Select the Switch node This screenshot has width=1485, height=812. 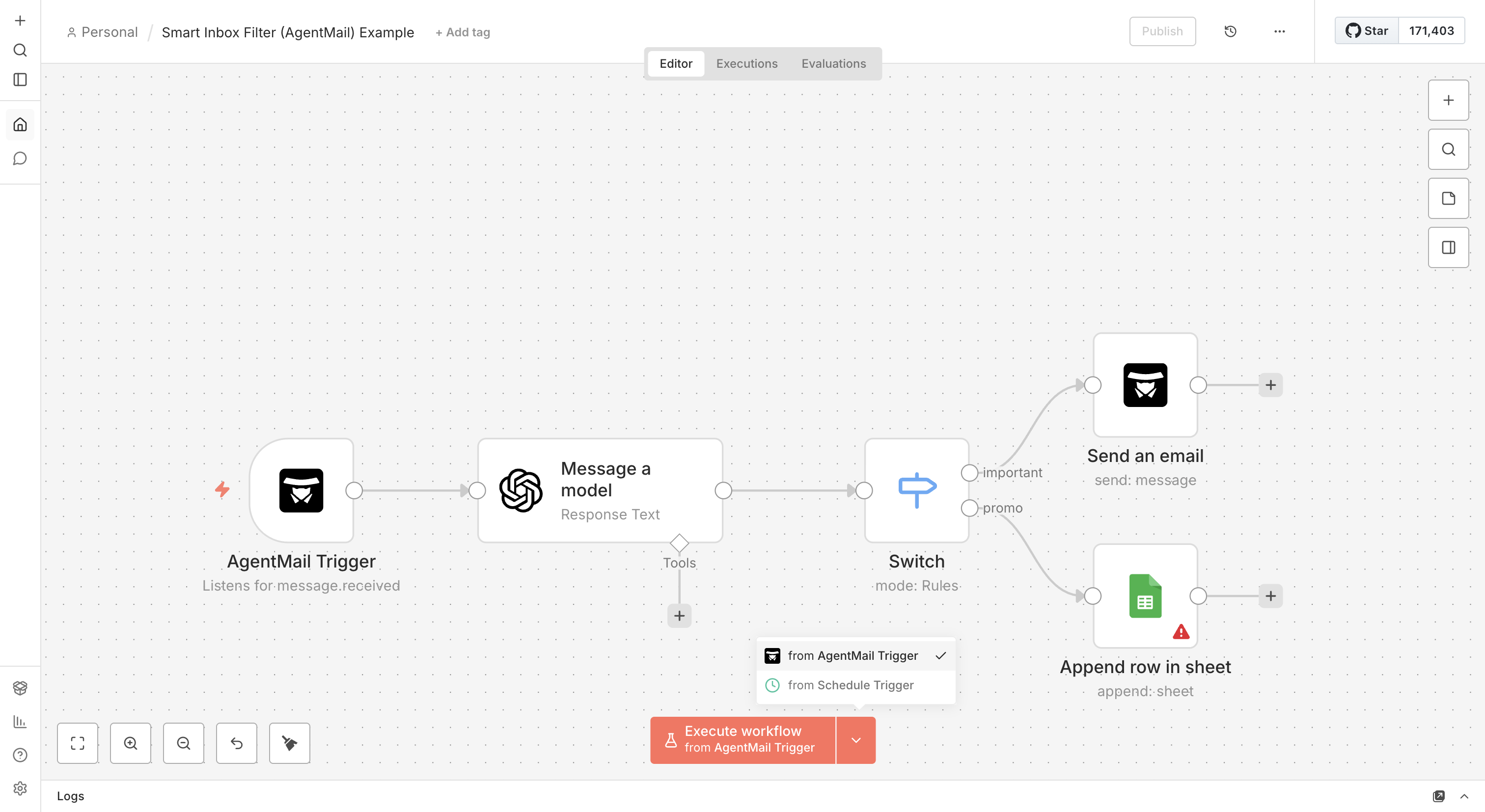(x=917, y=490)
